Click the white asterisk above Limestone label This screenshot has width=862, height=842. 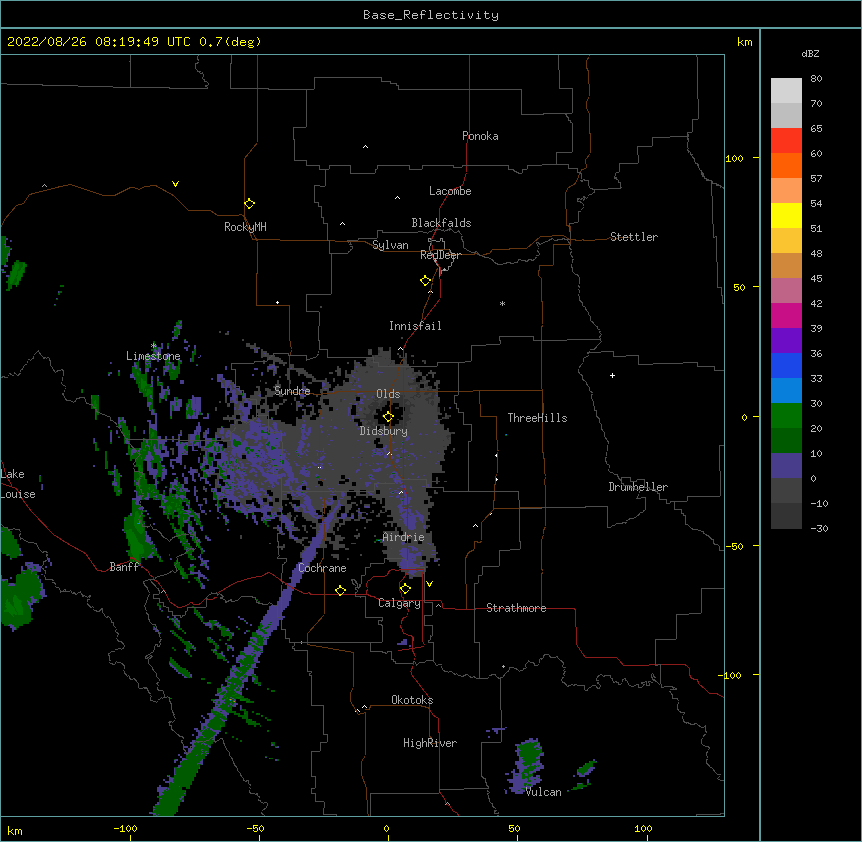pos(154,346)
